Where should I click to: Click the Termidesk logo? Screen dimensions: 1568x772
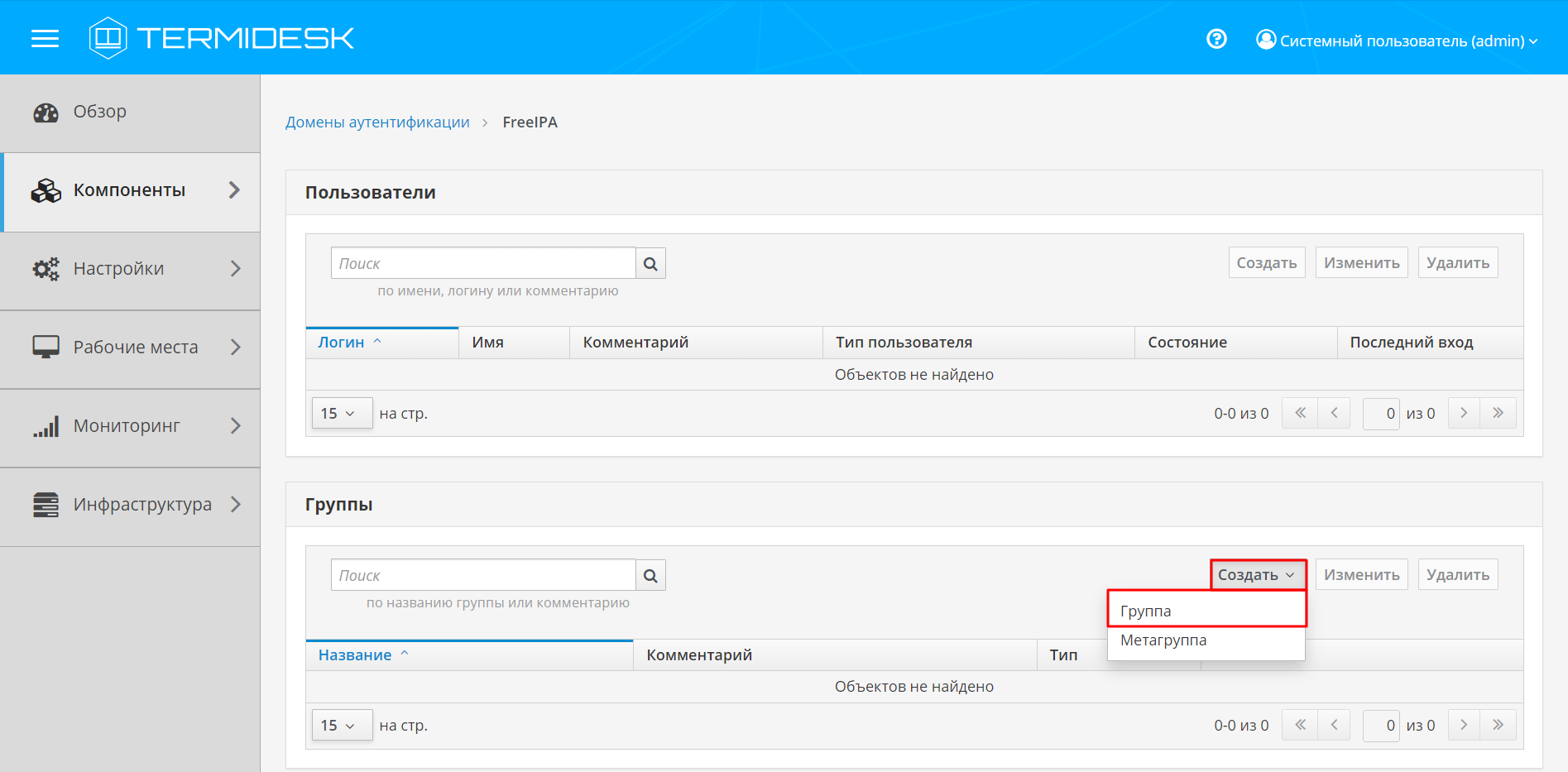coord(222,38)
